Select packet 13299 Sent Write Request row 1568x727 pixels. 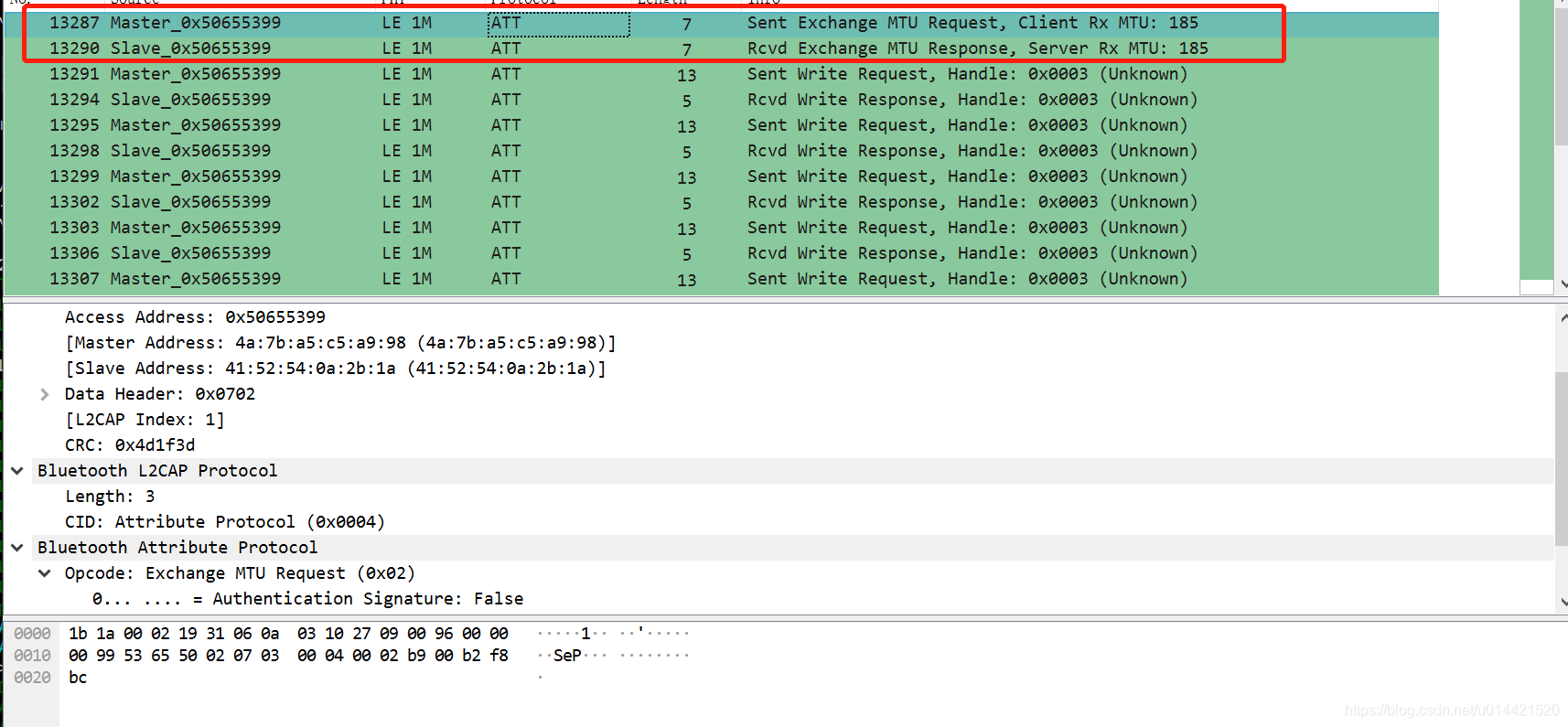click(721, 177)
